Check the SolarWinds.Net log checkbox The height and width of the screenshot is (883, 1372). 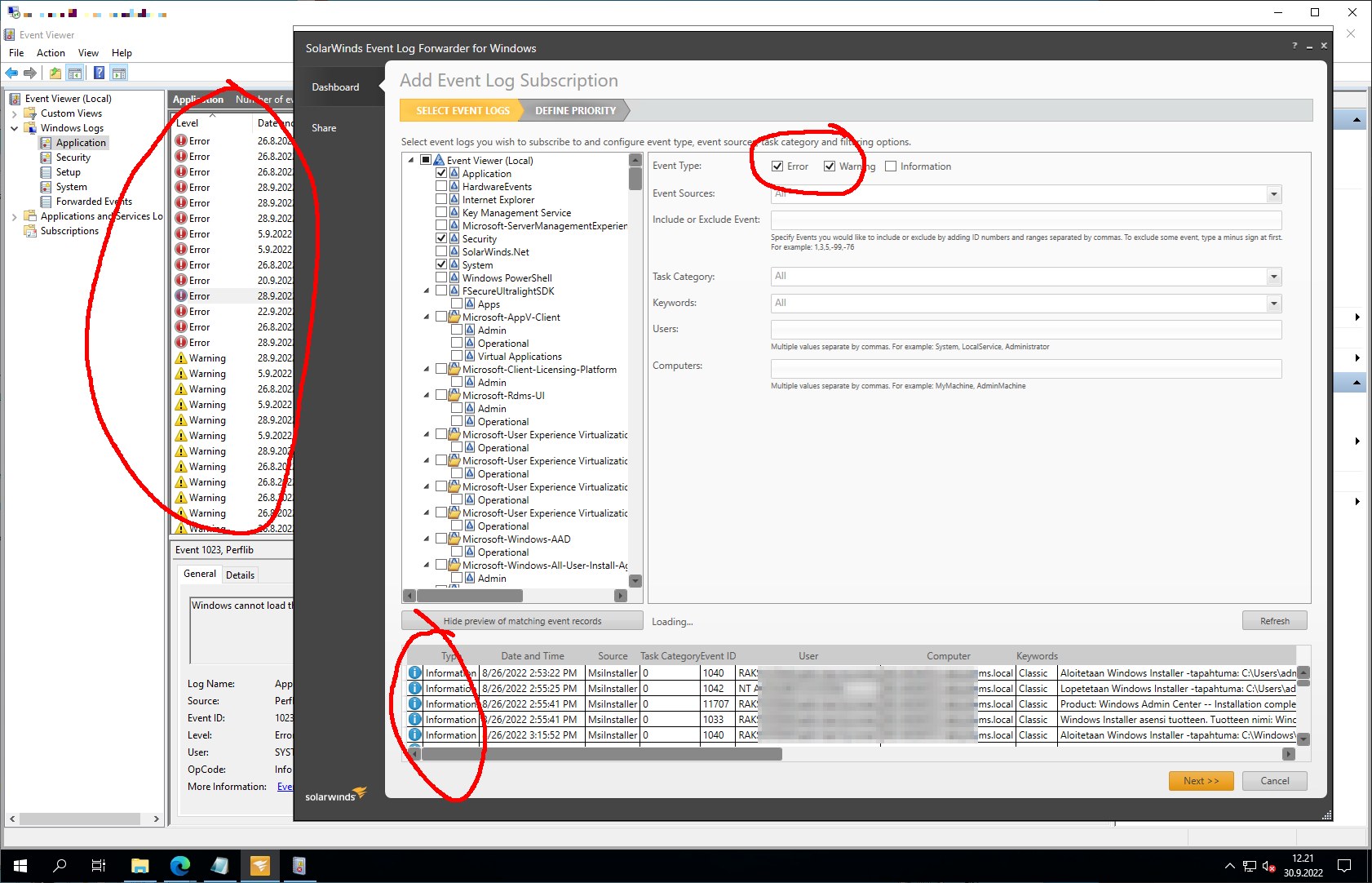[x=441, y=252]
